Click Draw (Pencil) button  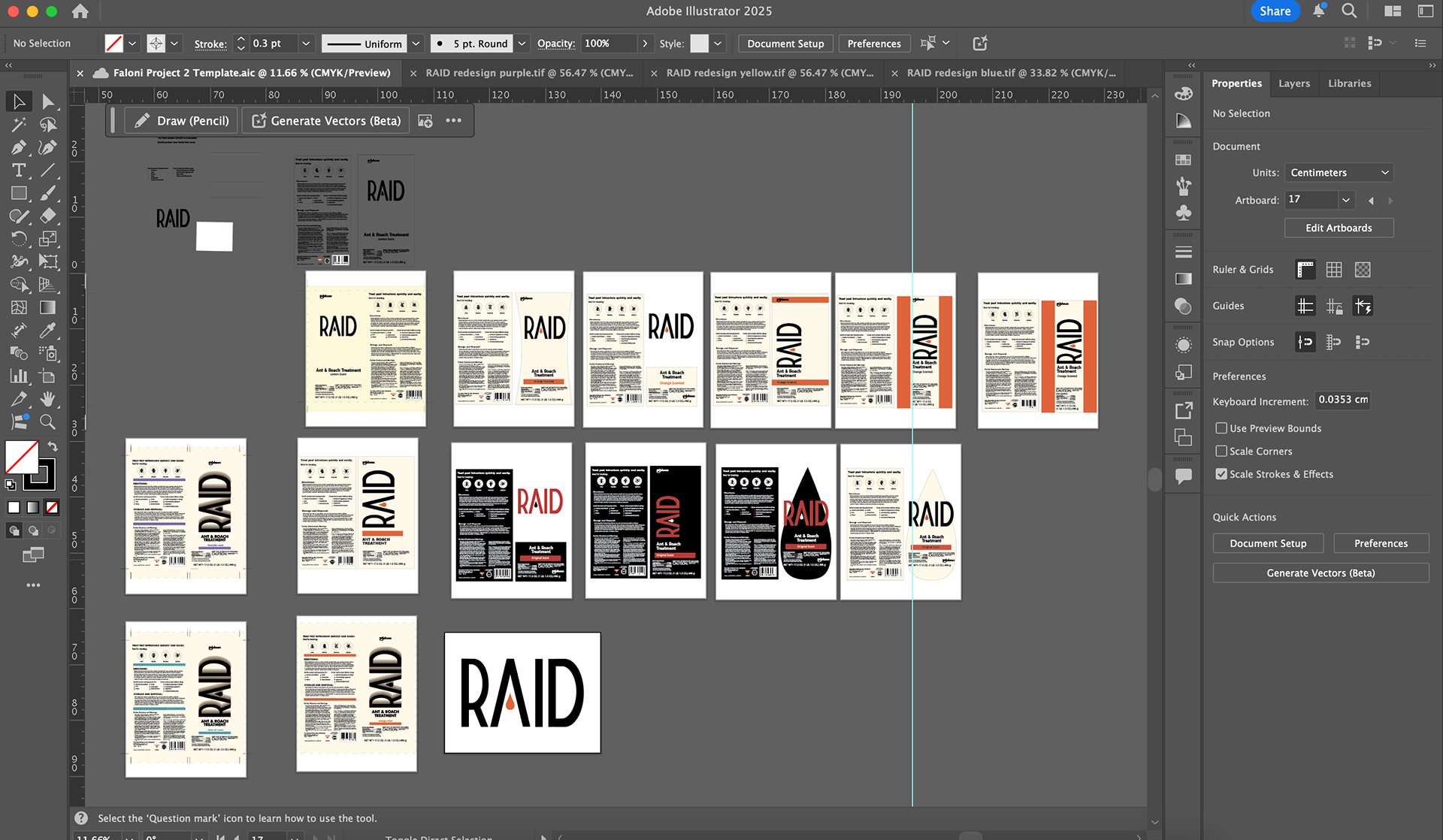click(x=181, y=121)
